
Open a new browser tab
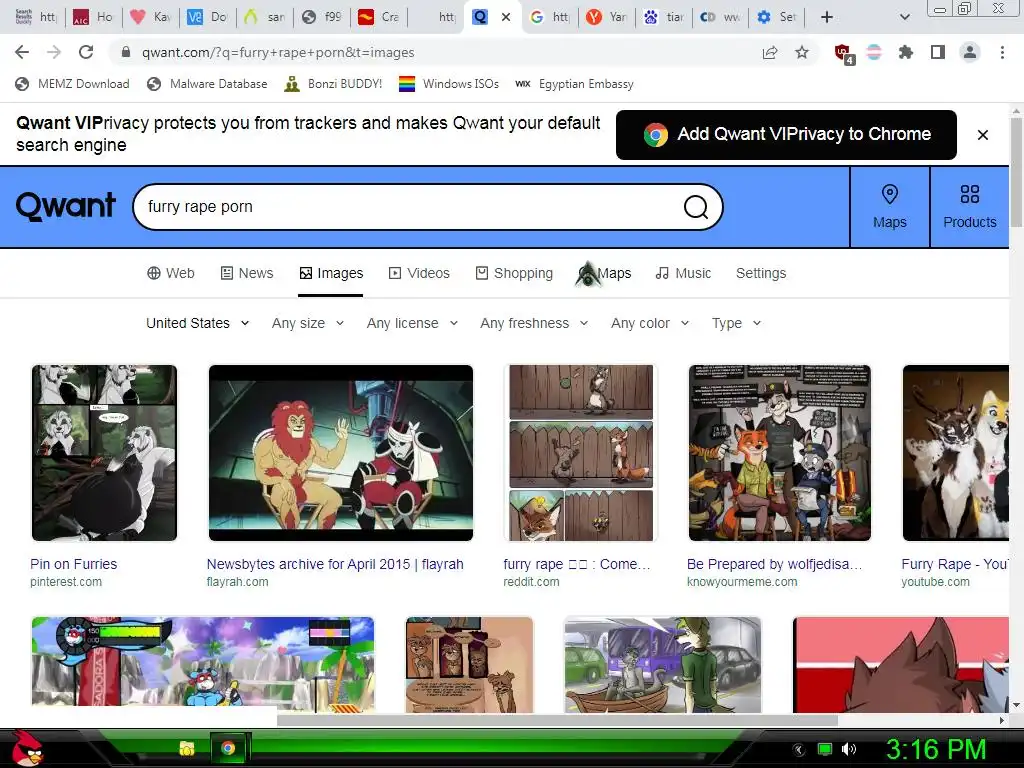[827, 17]
